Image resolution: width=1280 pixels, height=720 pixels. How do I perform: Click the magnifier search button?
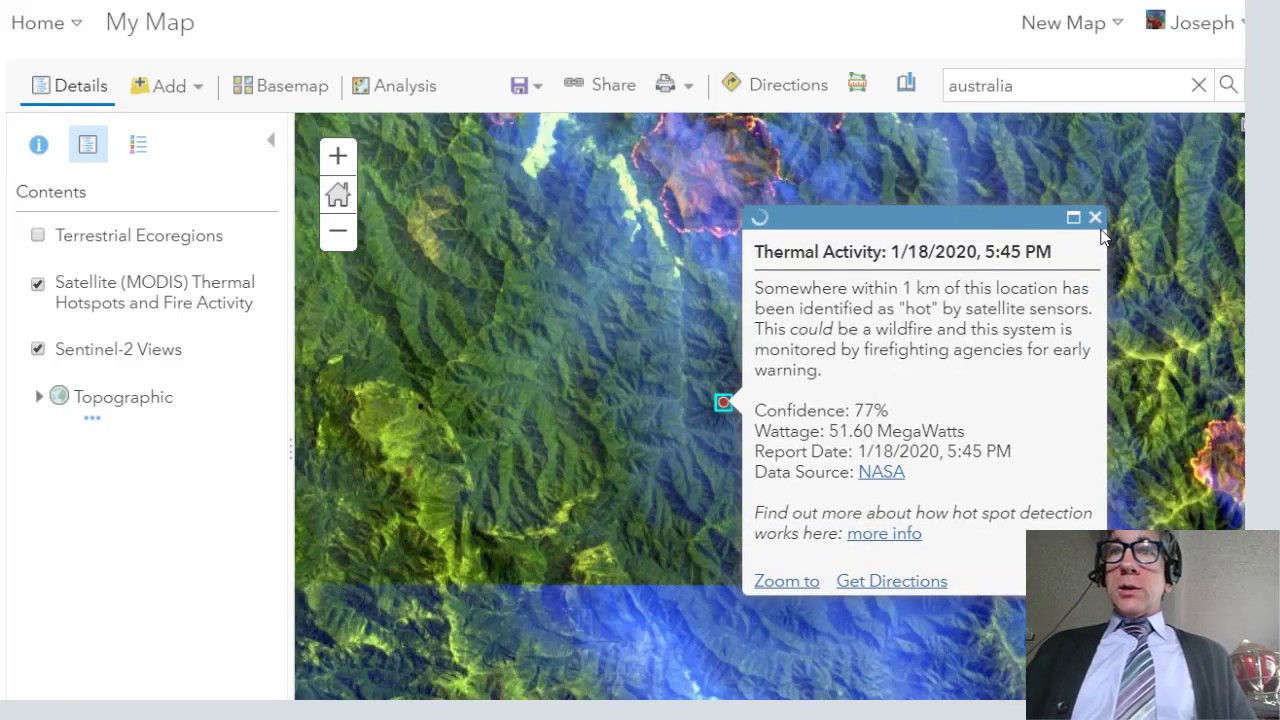click(1229, 85)
